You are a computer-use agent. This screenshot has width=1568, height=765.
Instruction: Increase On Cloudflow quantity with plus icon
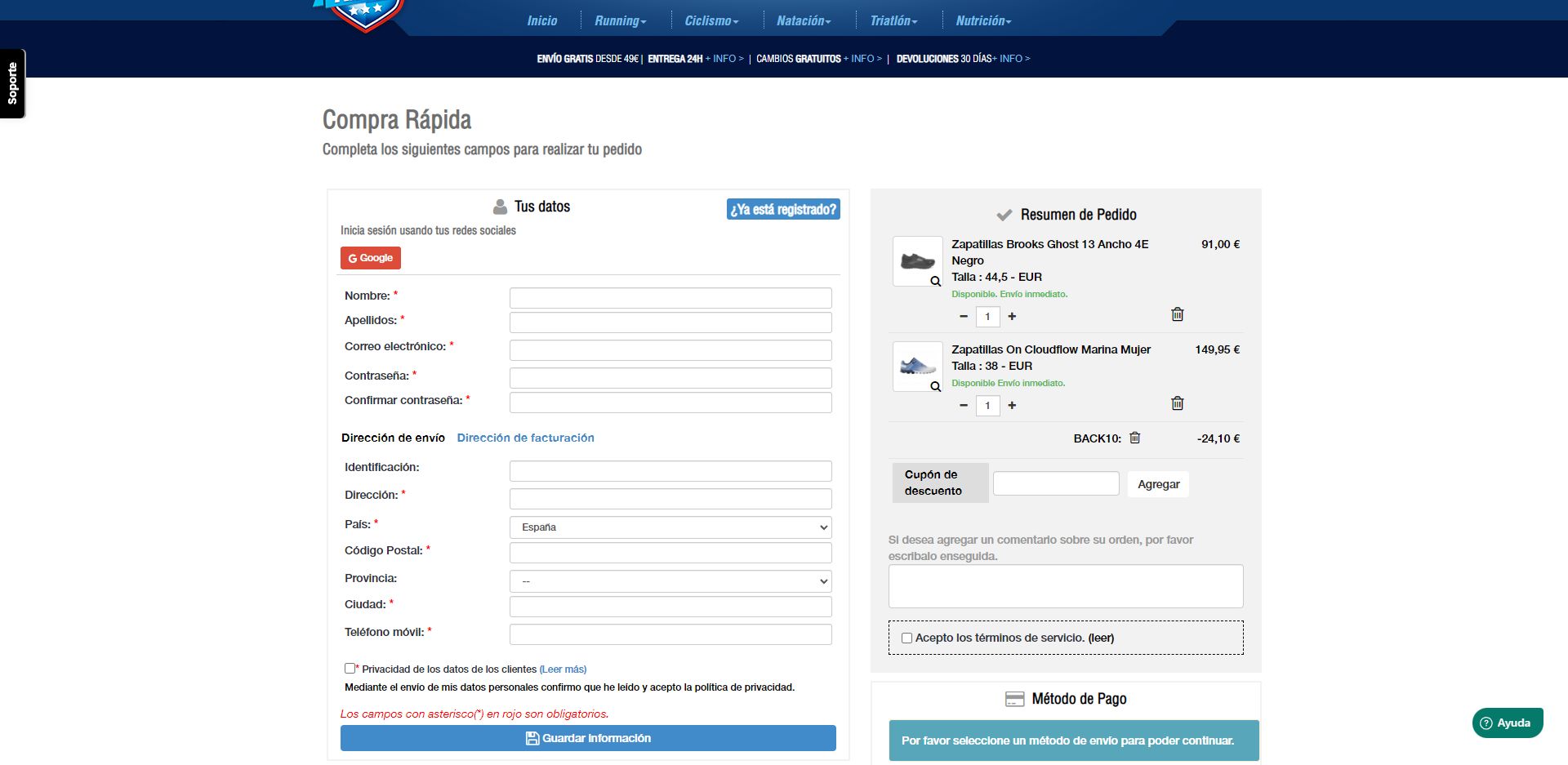(x=1012, y=405)
